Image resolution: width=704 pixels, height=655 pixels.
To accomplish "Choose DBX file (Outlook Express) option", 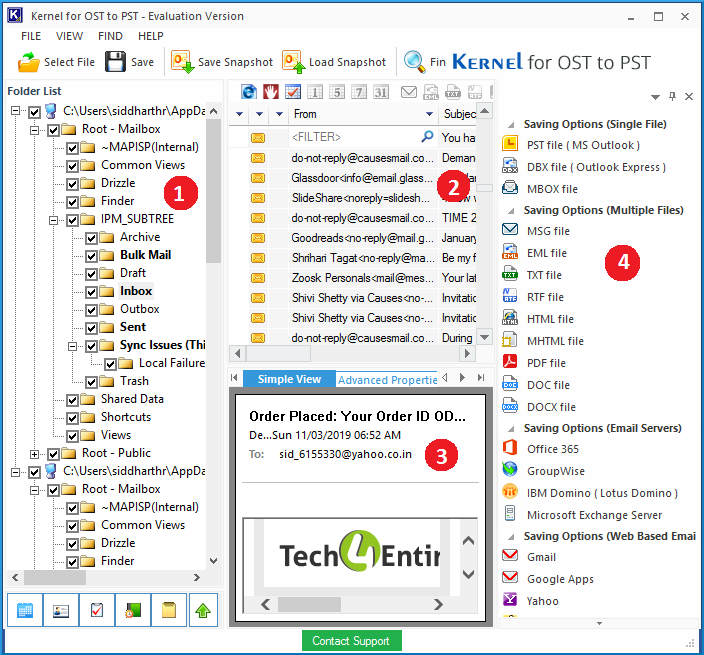I will (x=596, y=167).
